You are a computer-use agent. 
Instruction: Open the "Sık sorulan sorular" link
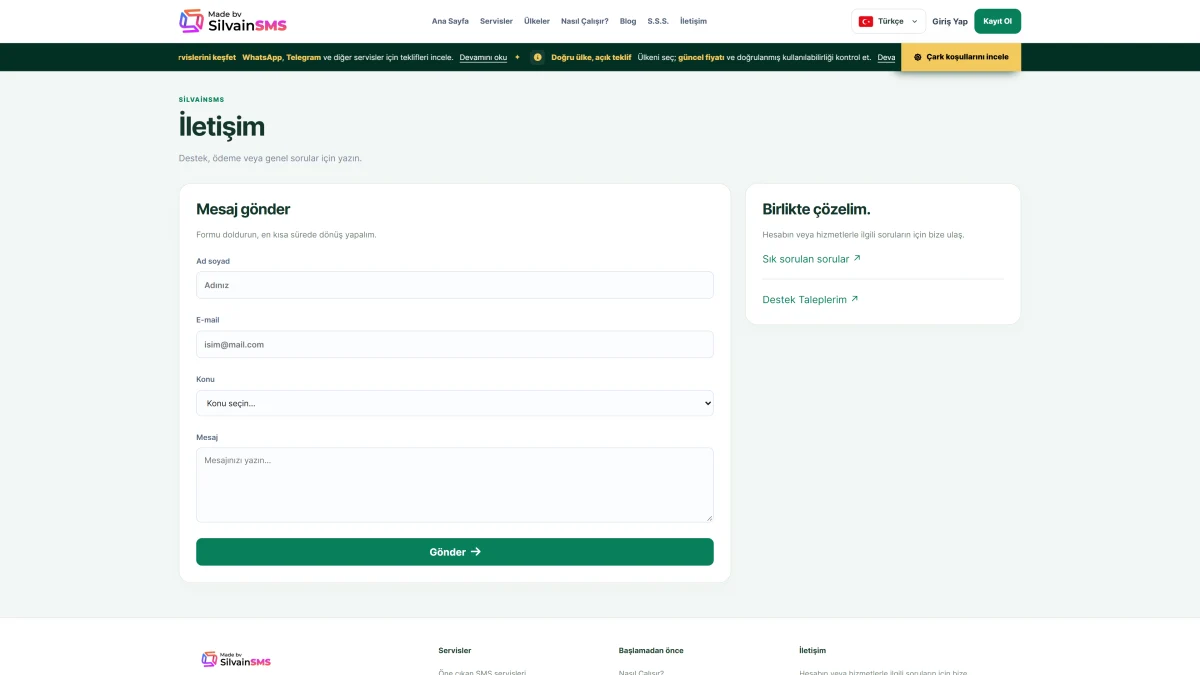(811, 259)
